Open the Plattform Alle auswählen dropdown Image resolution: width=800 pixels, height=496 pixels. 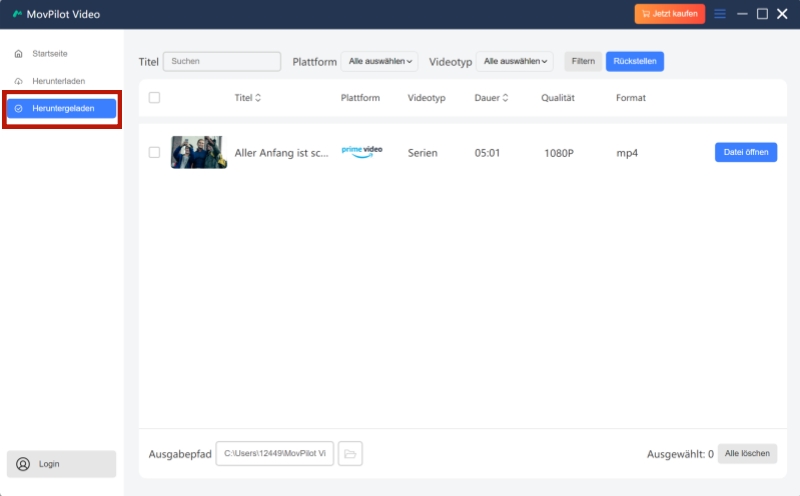[380, 61]
